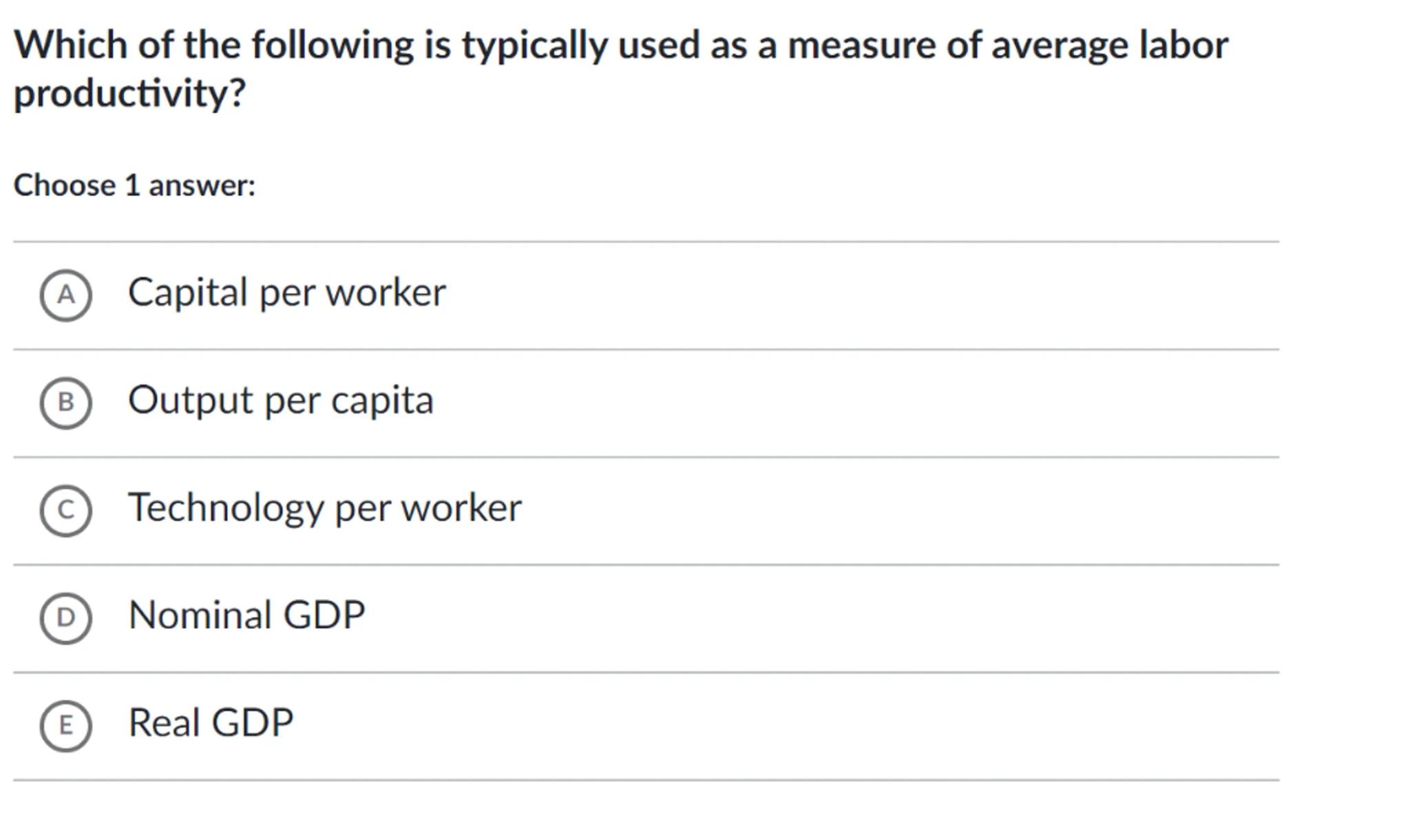Click the 'Output per capita' answer text
This screenshot has height=840, width=1410.
(x=281, y=400)
